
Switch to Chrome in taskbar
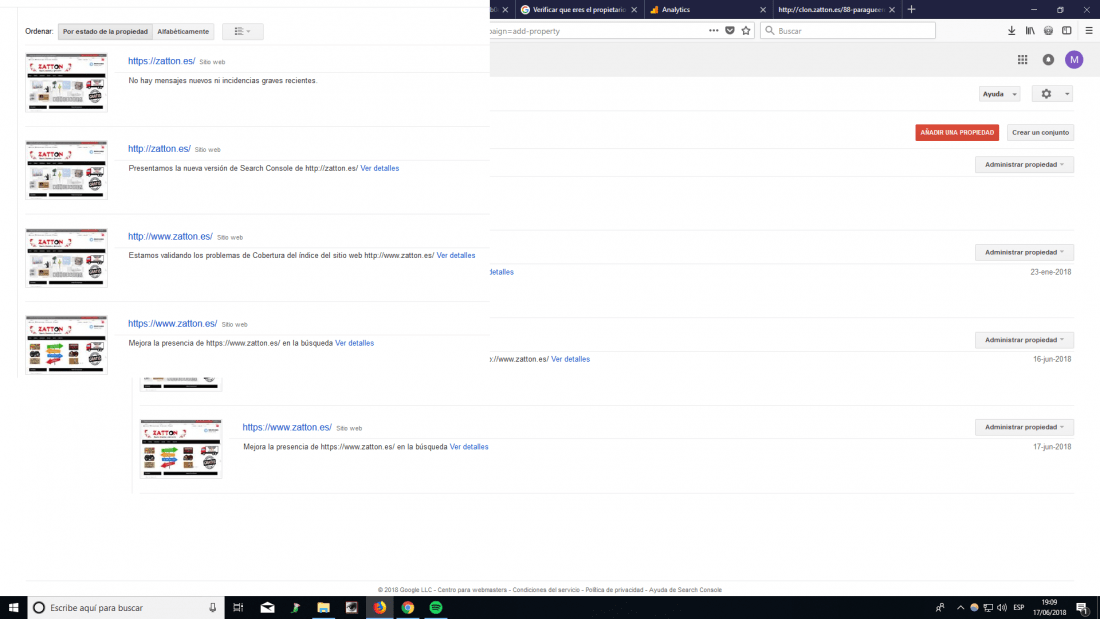pyautogui.click(x=408, y=608)
